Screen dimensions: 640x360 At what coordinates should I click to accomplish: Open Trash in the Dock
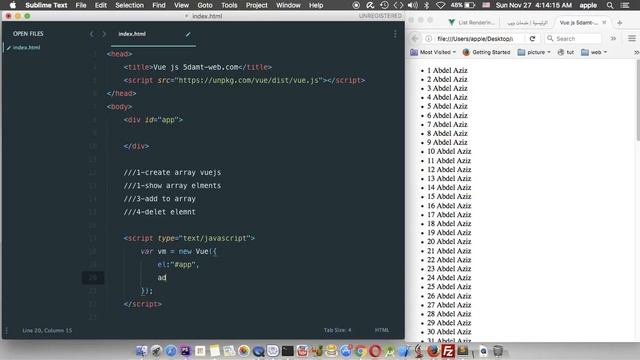tap(498, 351)
